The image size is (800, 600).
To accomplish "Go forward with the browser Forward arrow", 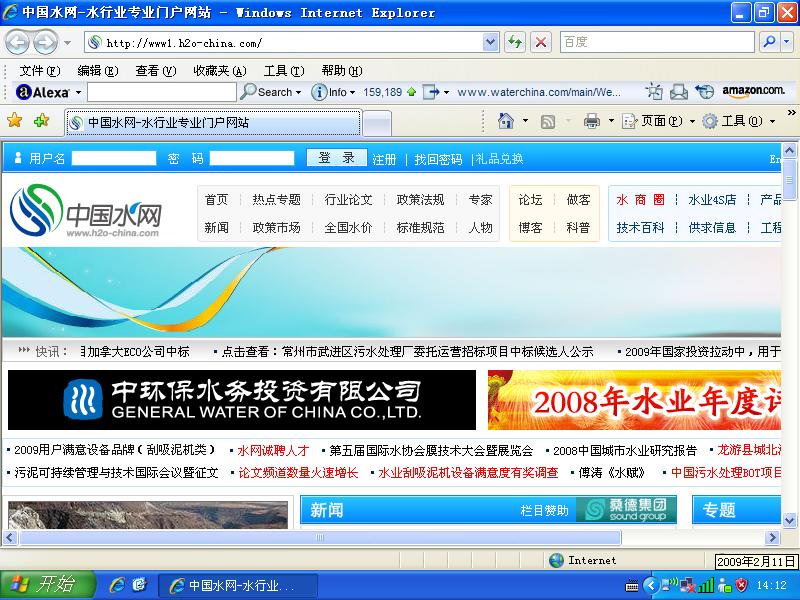I will tap(46, 42).
